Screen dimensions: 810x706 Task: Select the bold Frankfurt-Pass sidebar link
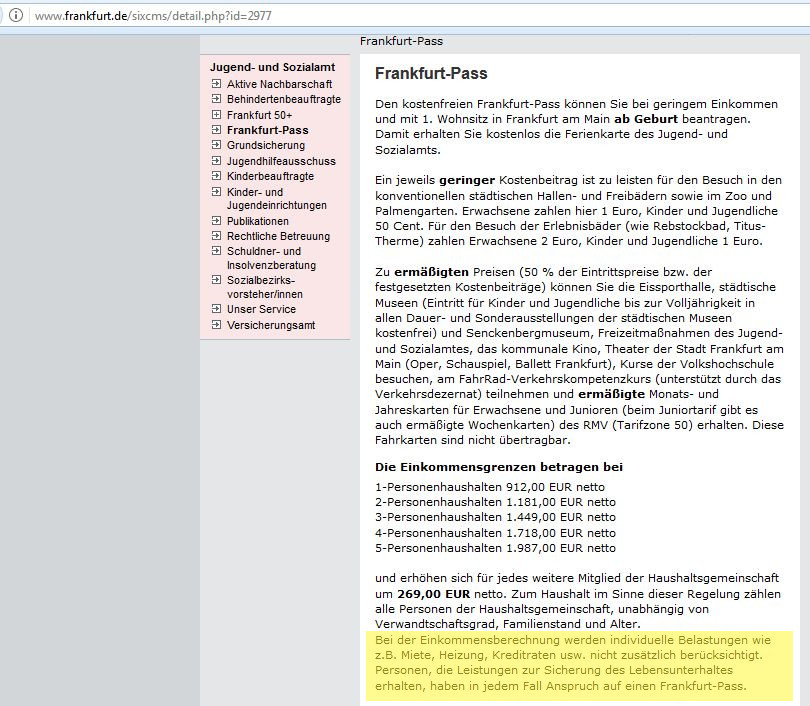click(268, 130)
